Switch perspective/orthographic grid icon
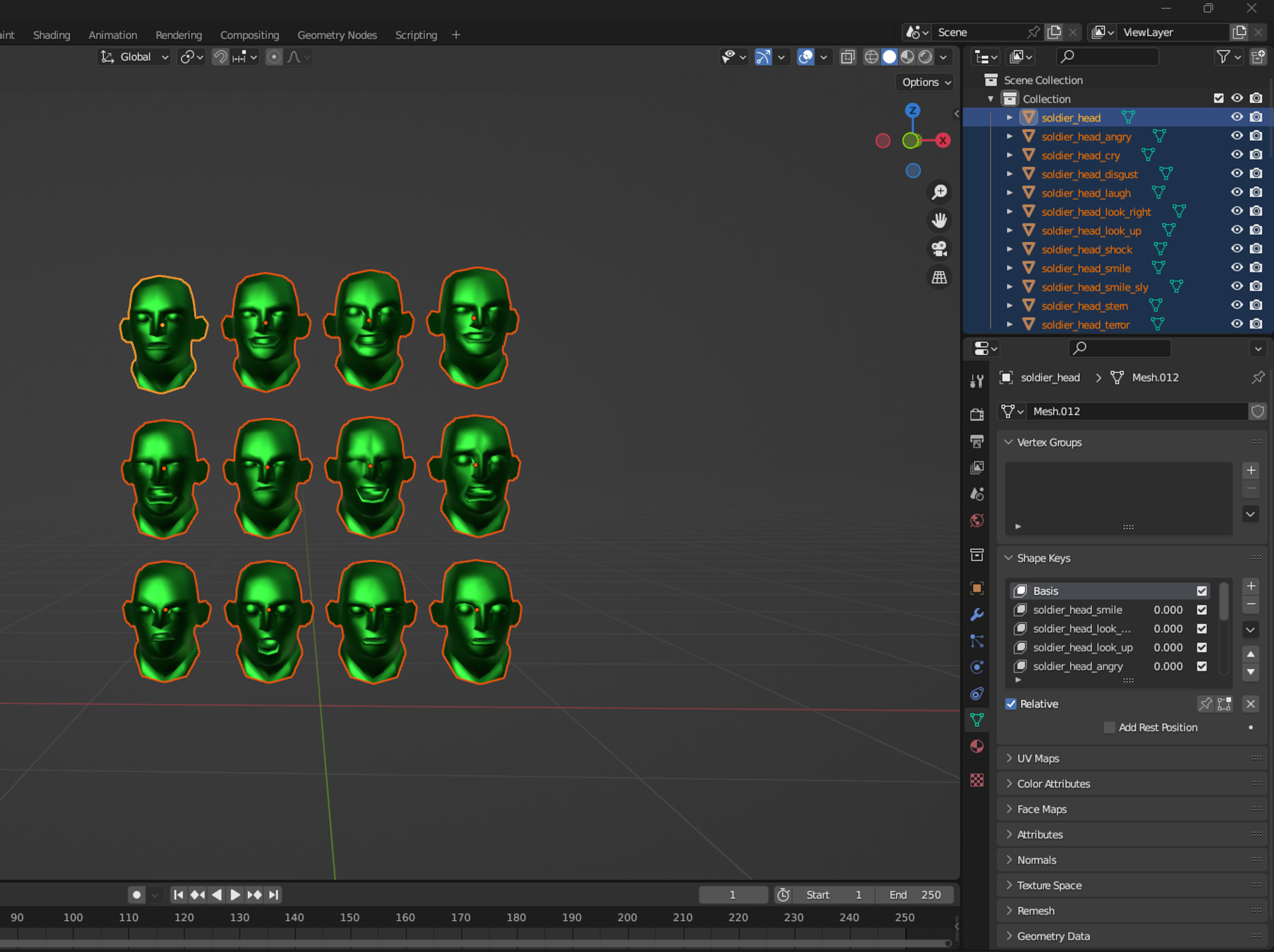 pos(940,278)
